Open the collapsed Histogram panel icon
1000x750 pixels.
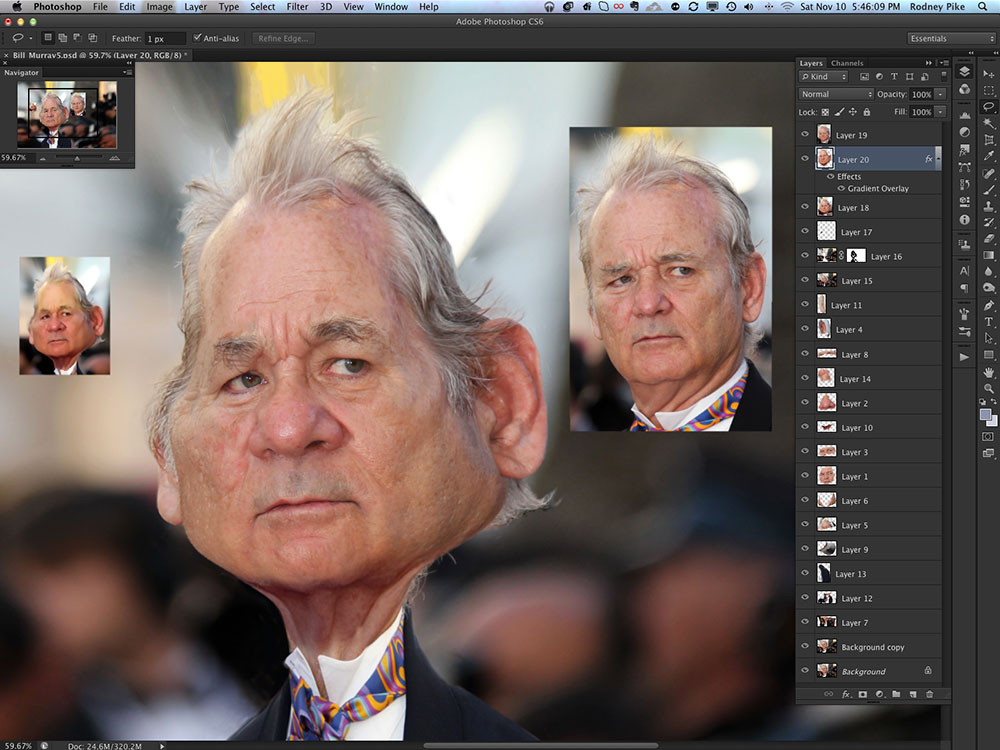click(x=964, y=115)
